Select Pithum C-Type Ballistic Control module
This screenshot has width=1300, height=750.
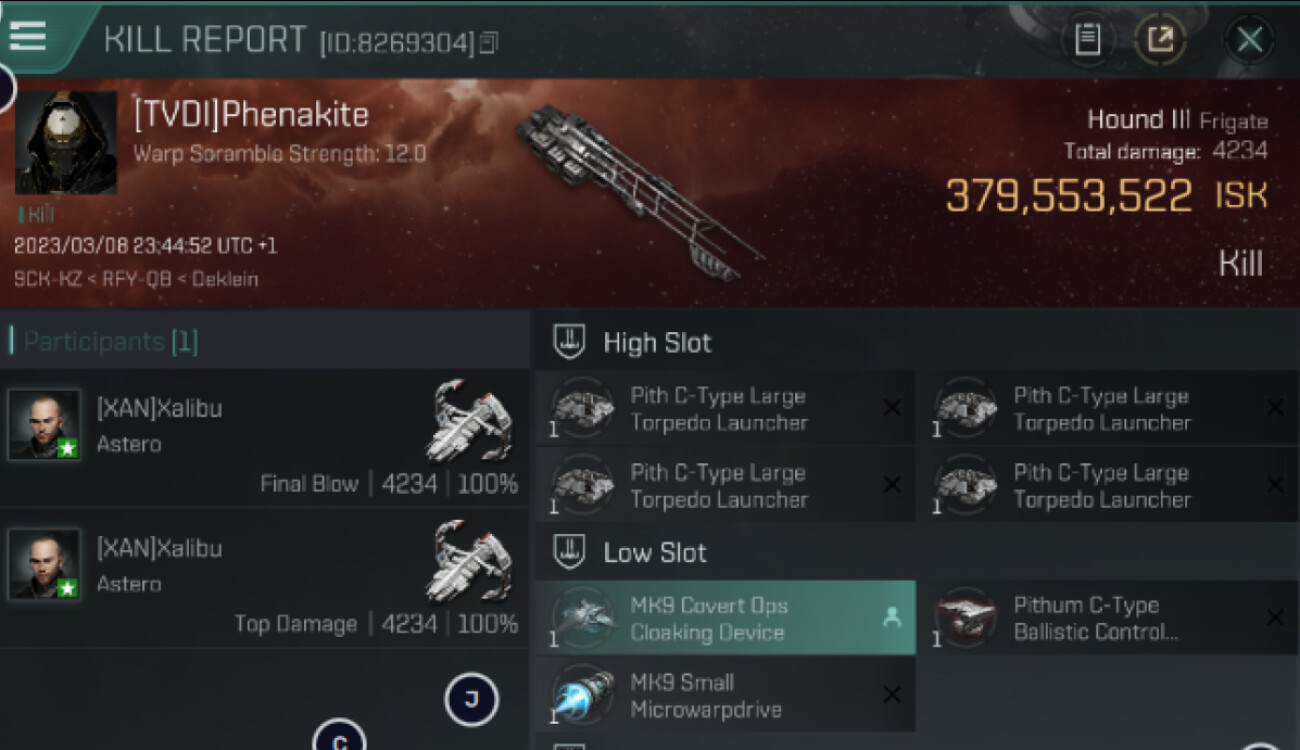pyautogui.click(x=1108, y=618)
